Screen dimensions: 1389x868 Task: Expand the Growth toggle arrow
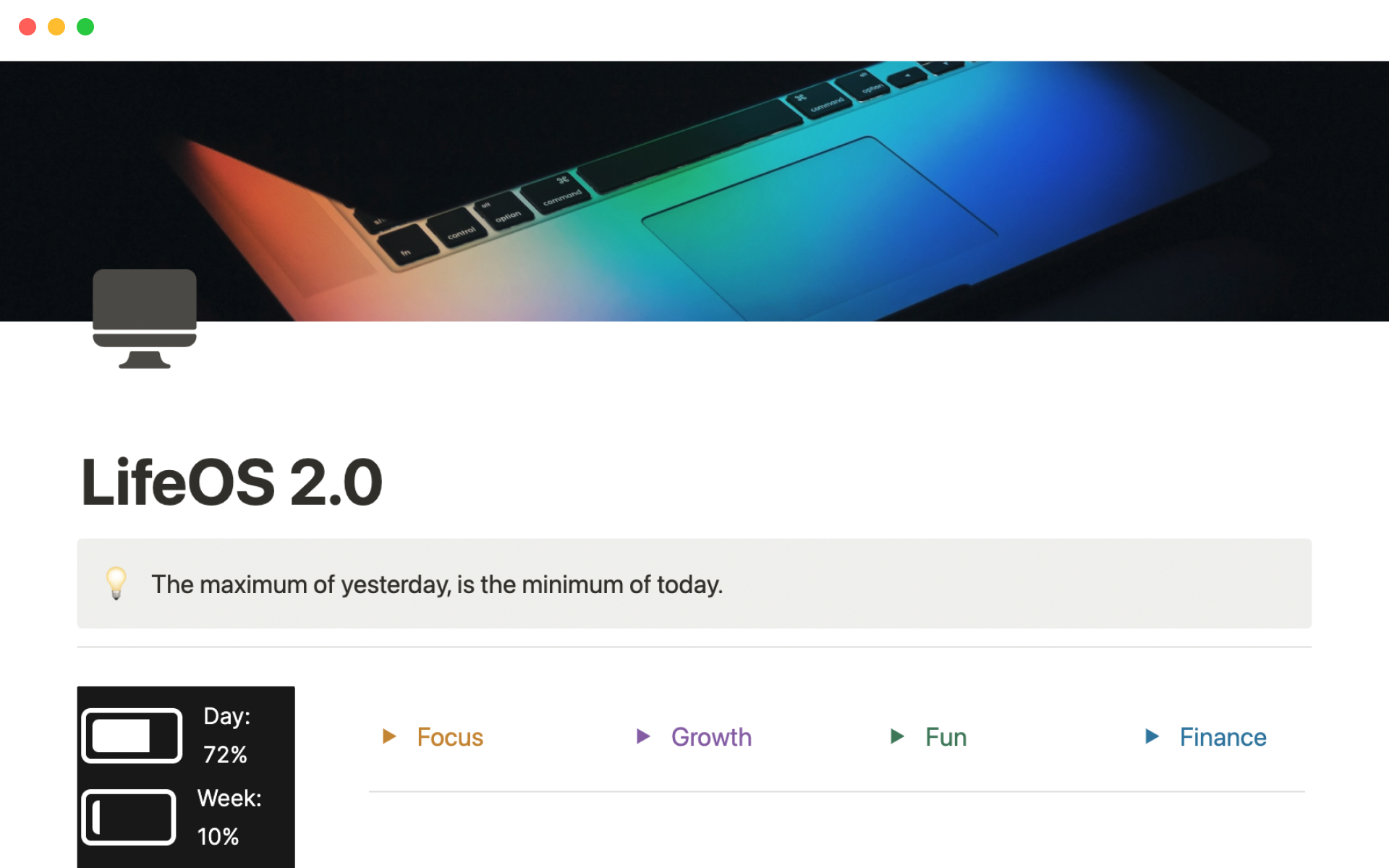point(643,736)
